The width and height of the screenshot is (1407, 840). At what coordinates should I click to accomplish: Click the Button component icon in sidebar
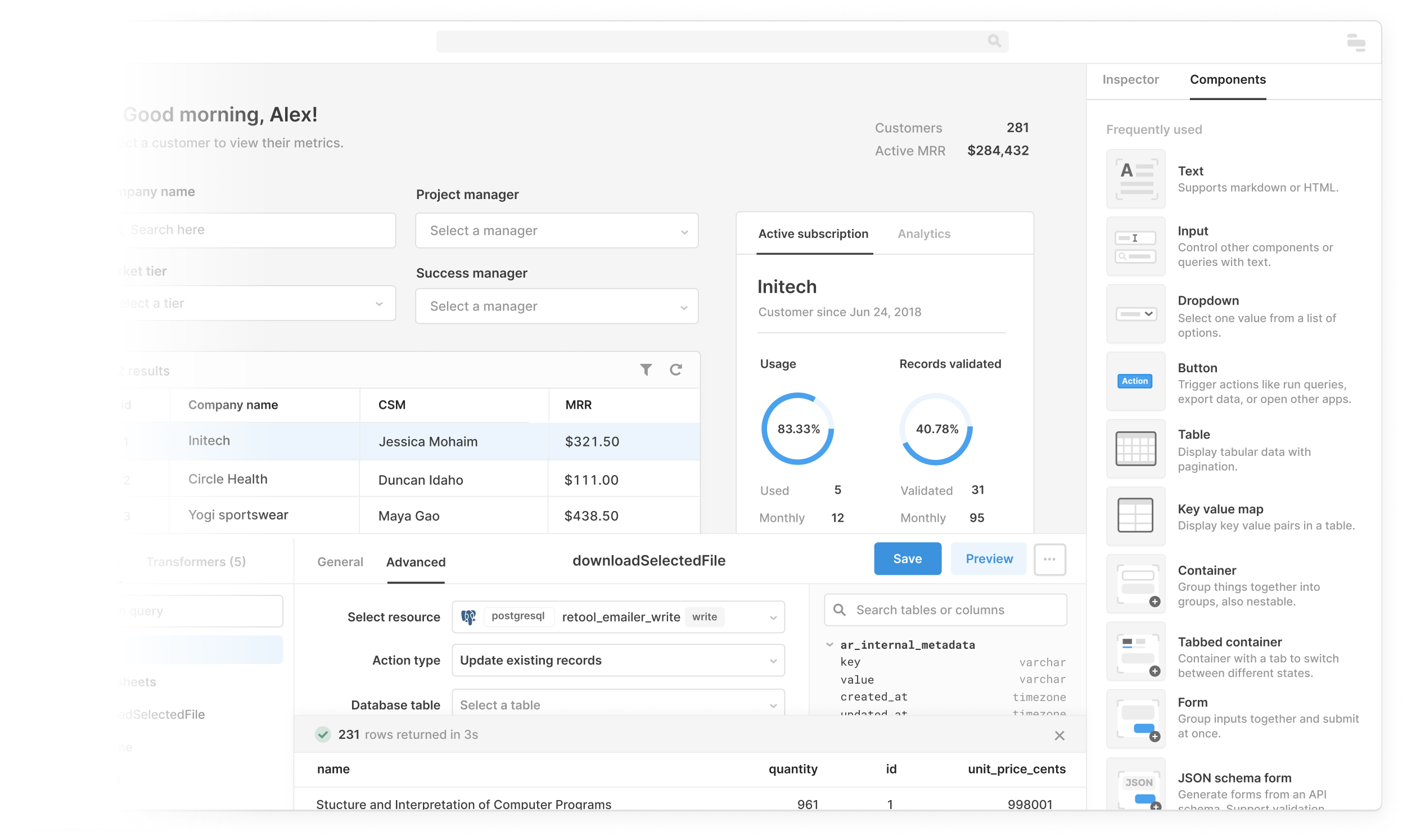1134,382
